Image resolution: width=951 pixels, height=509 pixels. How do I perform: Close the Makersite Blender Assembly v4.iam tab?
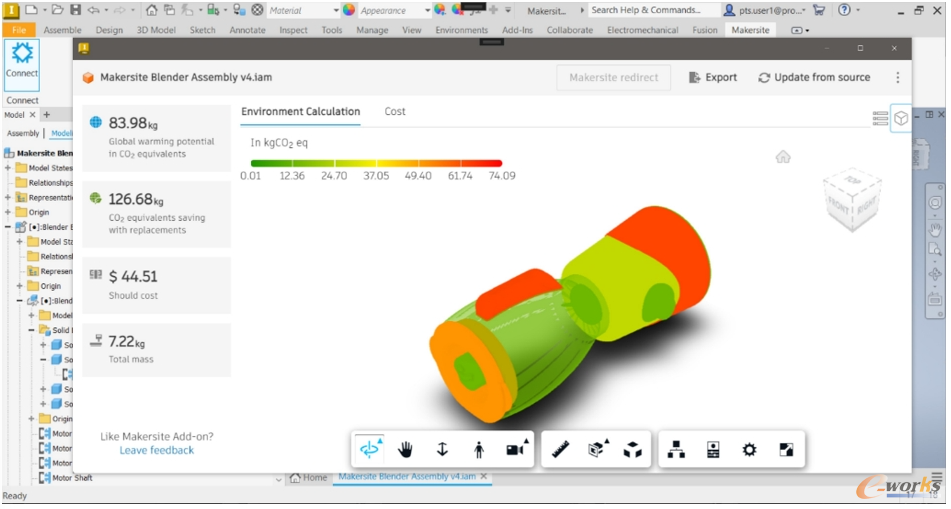[x=484, y=477]
